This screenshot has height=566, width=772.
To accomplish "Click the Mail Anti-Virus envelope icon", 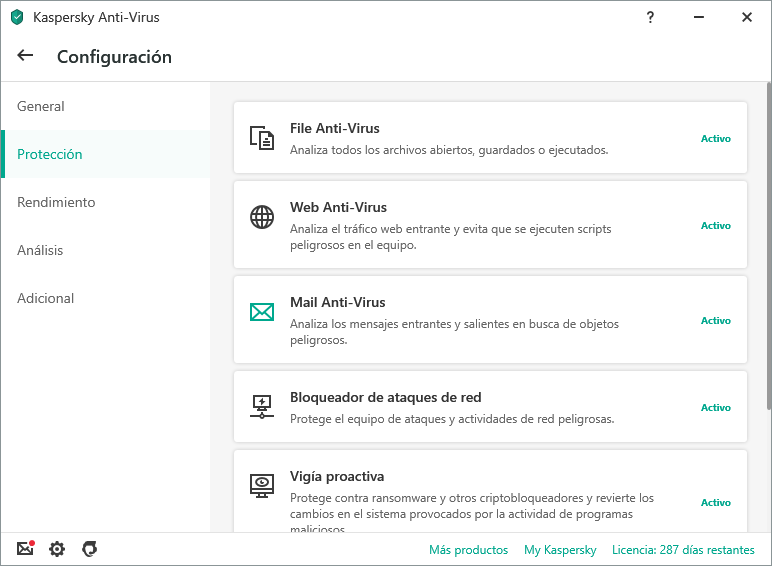I will click(261, 312).
